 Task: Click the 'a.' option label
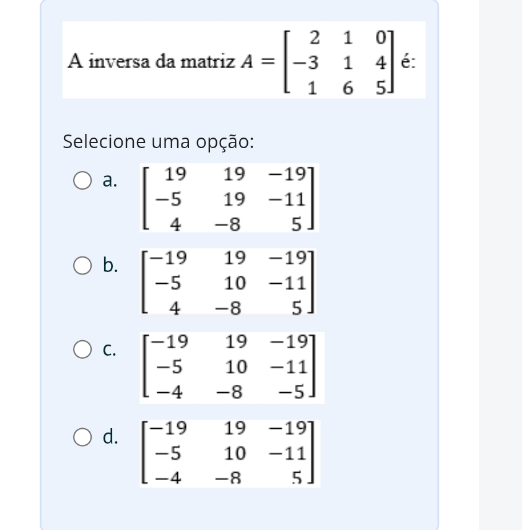[x=110, y=180]
